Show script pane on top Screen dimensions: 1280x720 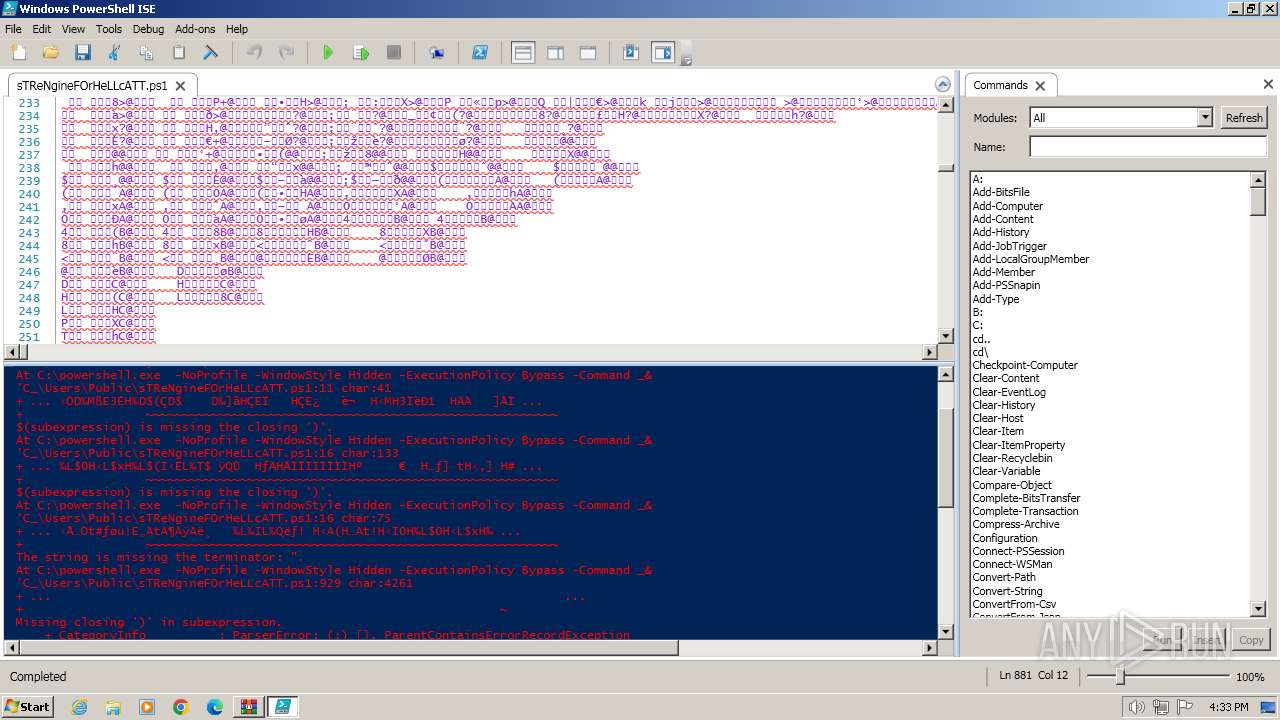tap(523, 52)
